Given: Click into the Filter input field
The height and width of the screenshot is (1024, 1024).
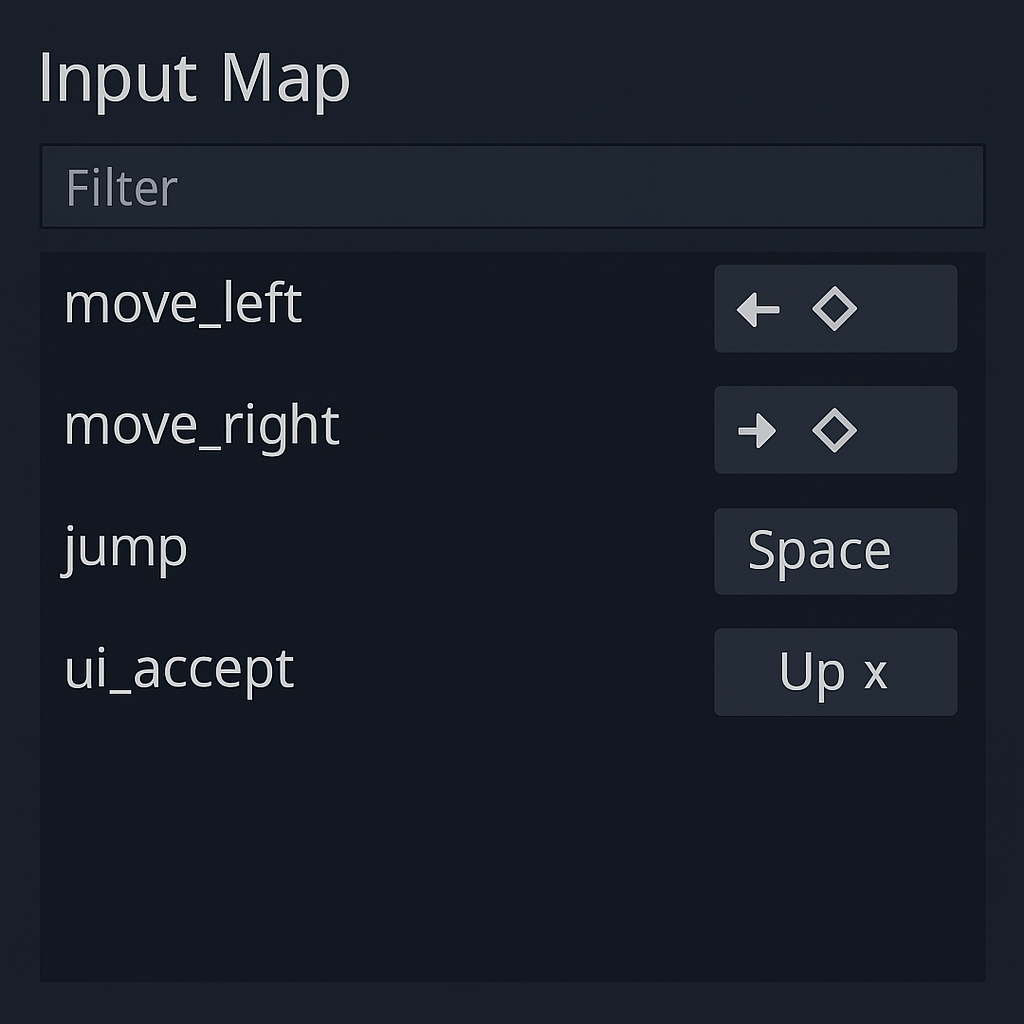Looking at the screenshot, I should click(x=512, y=185).
